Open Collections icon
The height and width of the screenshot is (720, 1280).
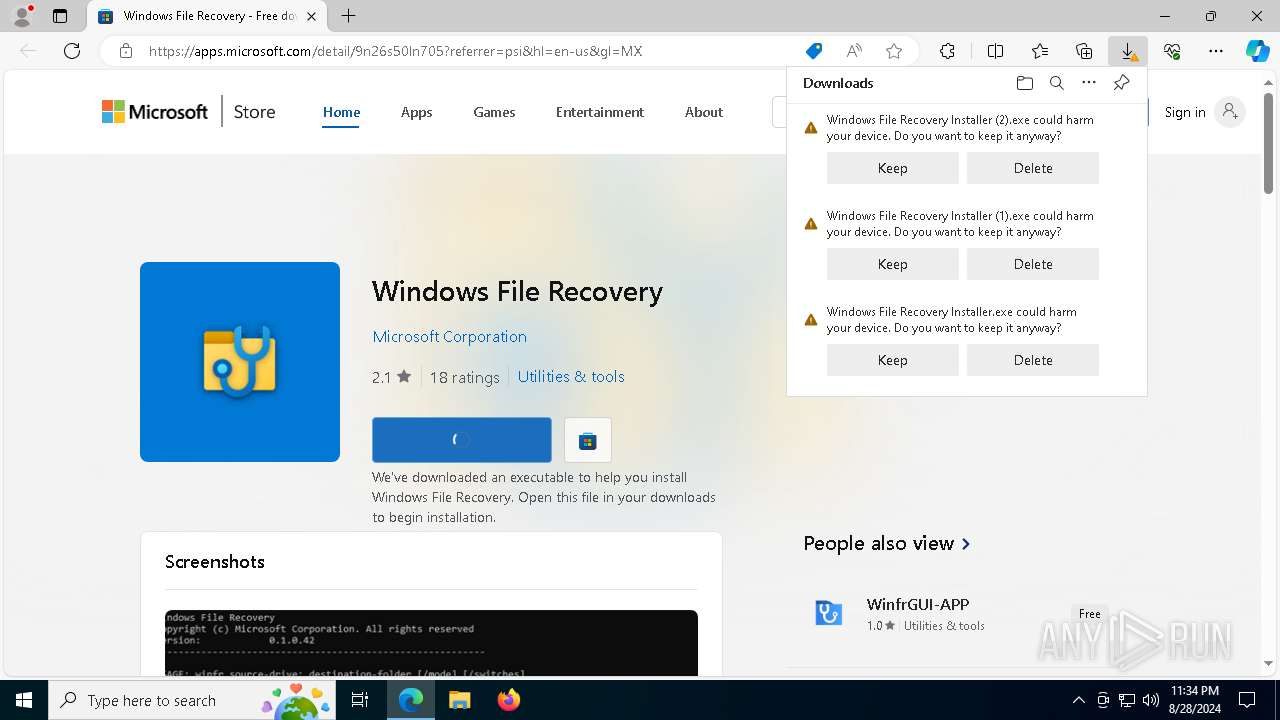(x=1084, y=51)
